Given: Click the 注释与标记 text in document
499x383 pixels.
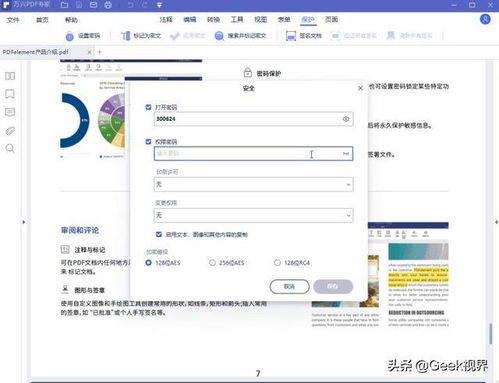Looking at the screenshot, I should 89,250.
